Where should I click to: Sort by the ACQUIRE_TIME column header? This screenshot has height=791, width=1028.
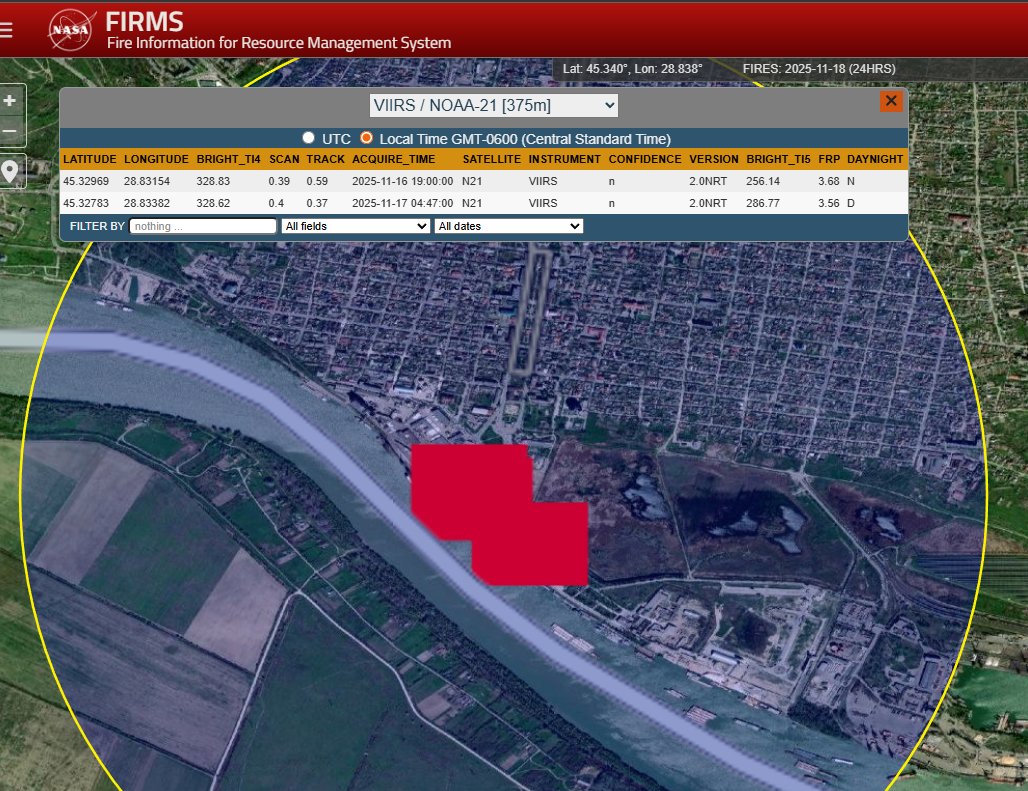click(393, 159)
